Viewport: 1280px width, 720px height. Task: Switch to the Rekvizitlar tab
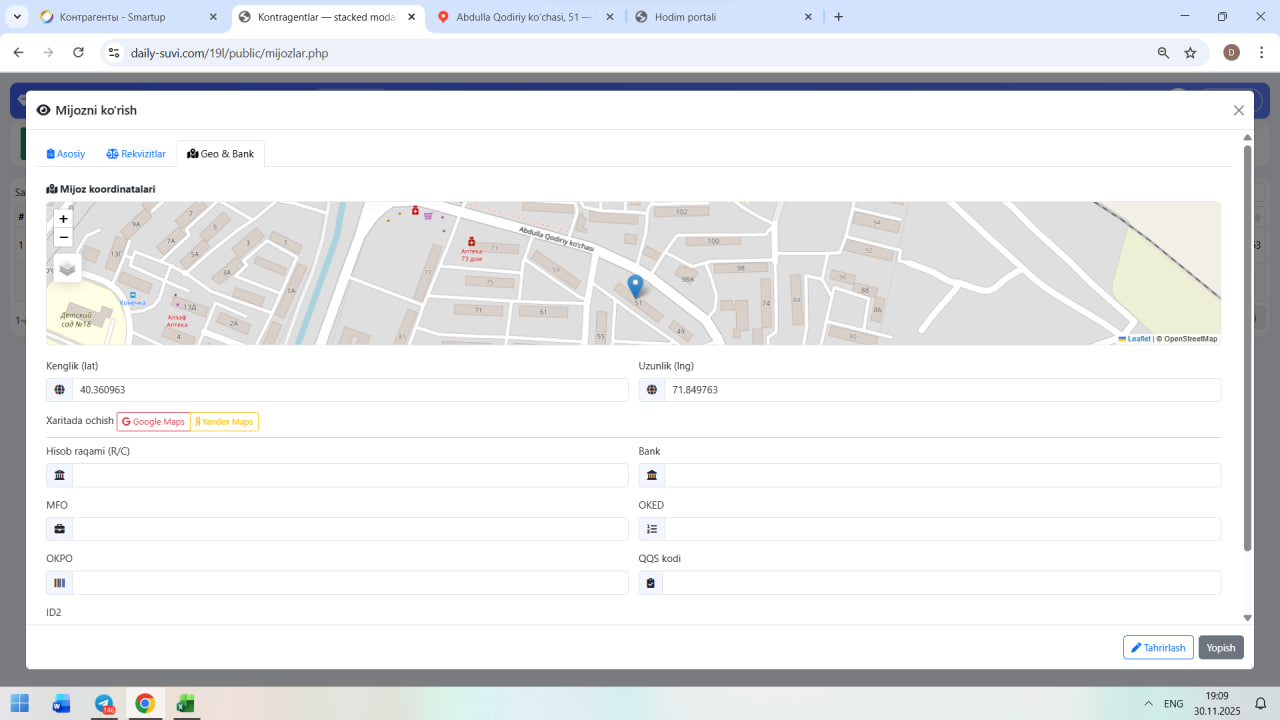pyautogui.click(x=136, y=154)
